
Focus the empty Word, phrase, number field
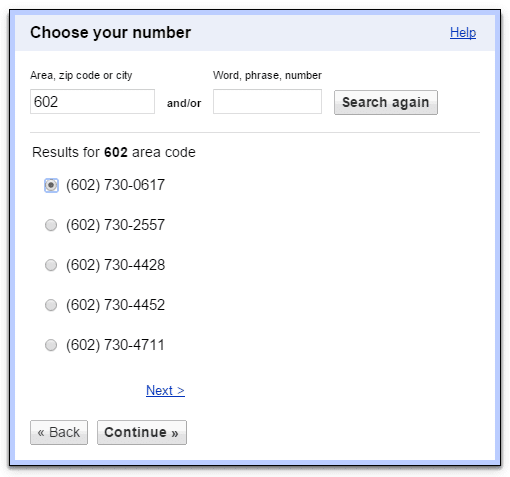(x=267, y=101)
